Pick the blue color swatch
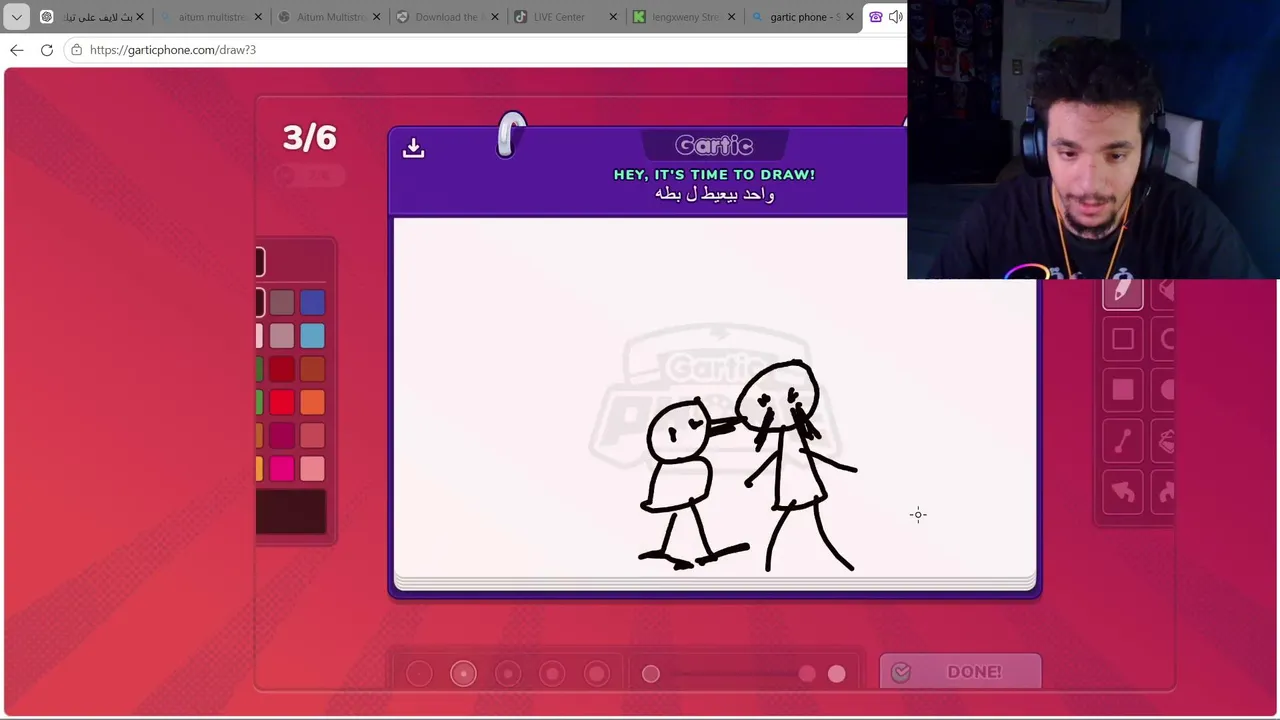 coord(312,302)
